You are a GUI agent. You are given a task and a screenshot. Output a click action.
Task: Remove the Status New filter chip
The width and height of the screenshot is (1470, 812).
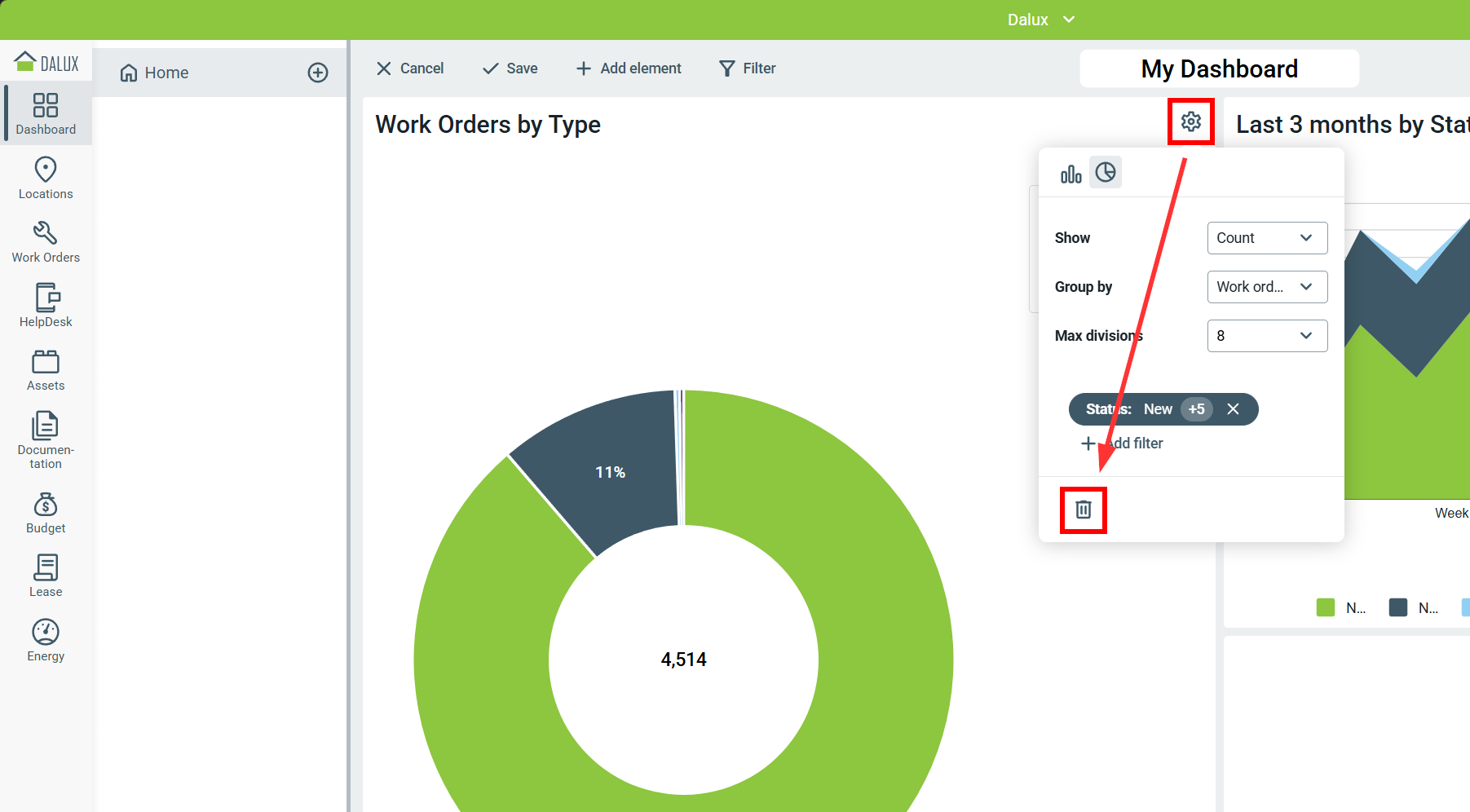point(1234,409)
